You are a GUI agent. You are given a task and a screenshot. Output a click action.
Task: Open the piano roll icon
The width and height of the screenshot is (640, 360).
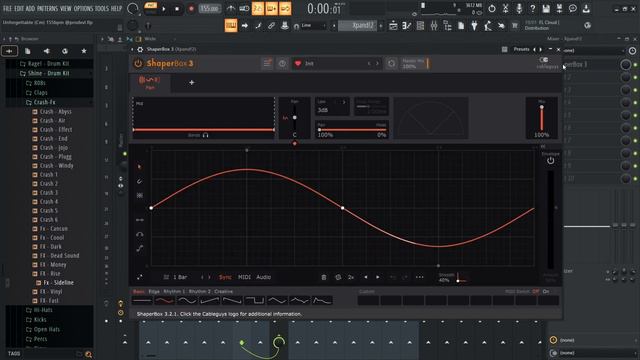click(x=407, y=26)
